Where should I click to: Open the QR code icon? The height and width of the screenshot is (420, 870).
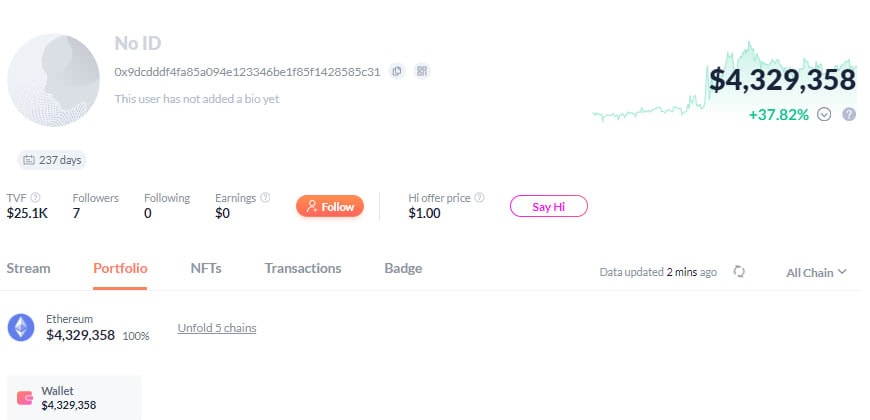422,71
